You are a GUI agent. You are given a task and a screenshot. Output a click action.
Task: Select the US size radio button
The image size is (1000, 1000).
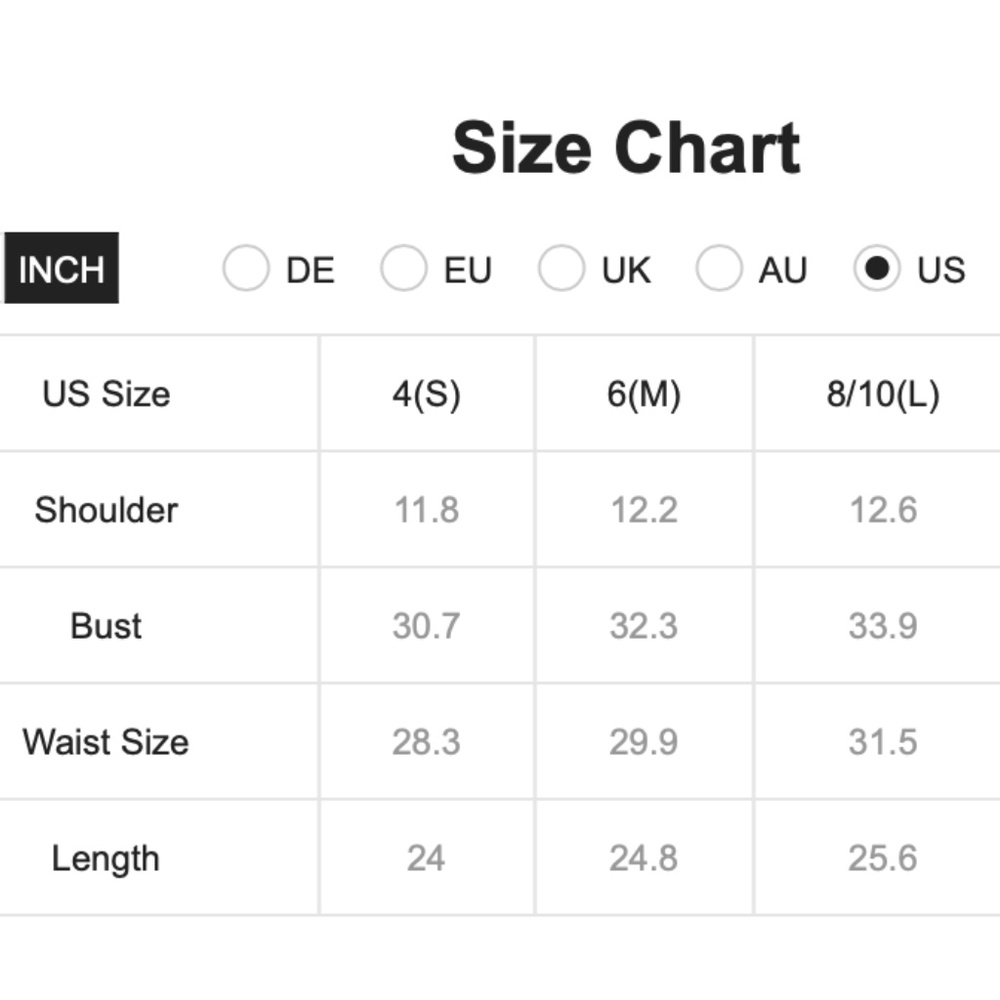[x=877, y=268]
